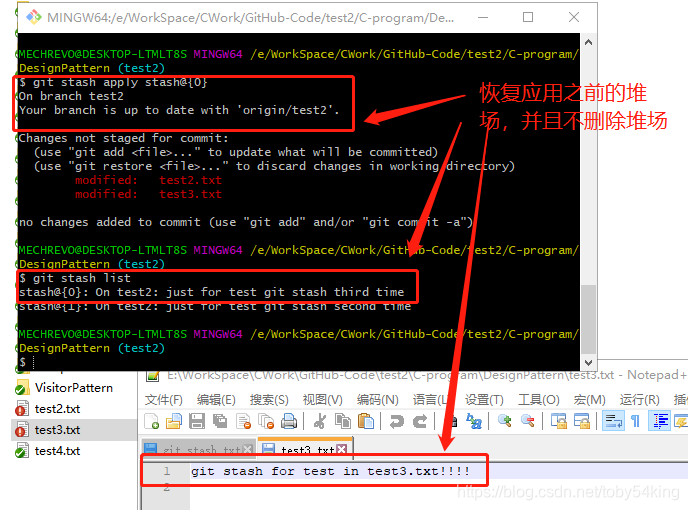Click the Notepad++ icon in its title bar

(152, 375)
